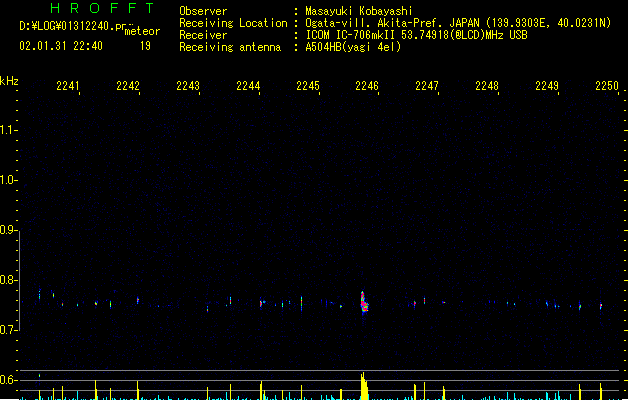Click the 0.7 kHz frequency axis label
The height and width of the screenshot is (400, 629).
tap(8, 330)
